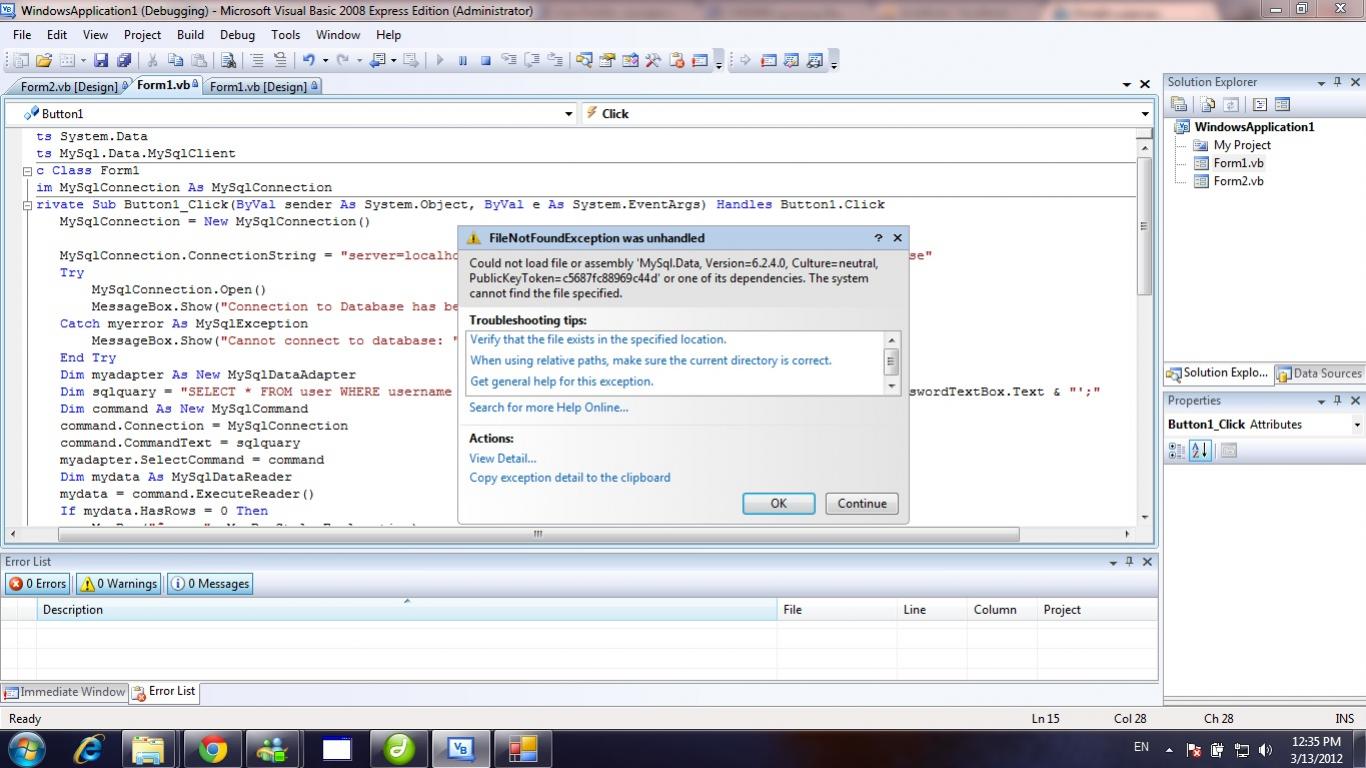Open the Undo history dropdown arrow
The width and height of the screenshot is (1366, 768).
coord(325,61)
